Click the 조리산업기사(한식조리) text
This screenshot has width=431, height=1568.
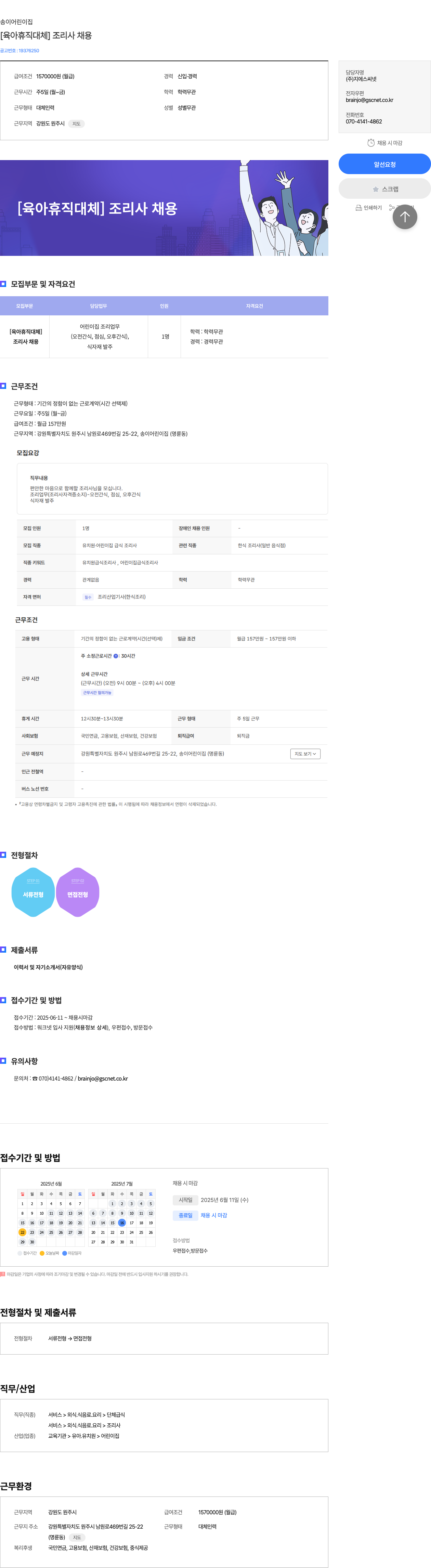point(122,597)
